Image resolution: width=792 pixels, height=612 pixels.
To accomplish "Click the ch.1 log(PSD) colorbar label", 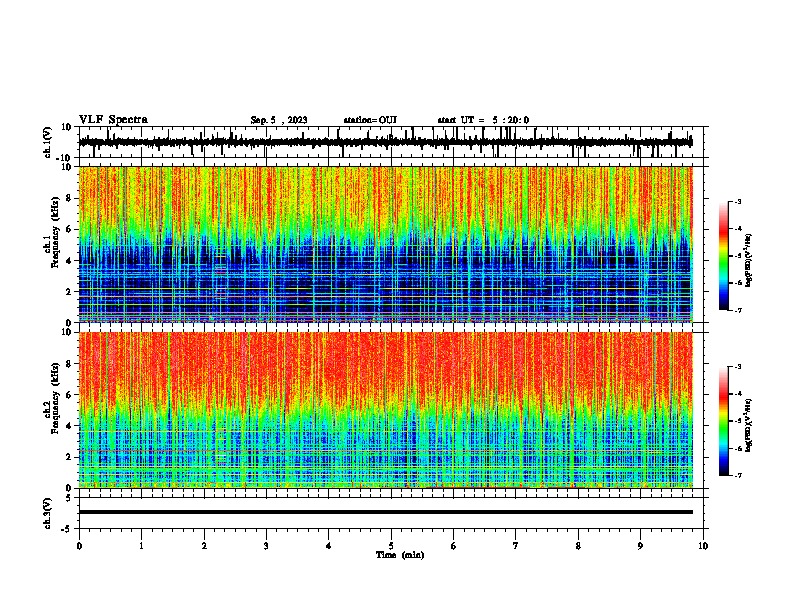I will pos(748,261).
